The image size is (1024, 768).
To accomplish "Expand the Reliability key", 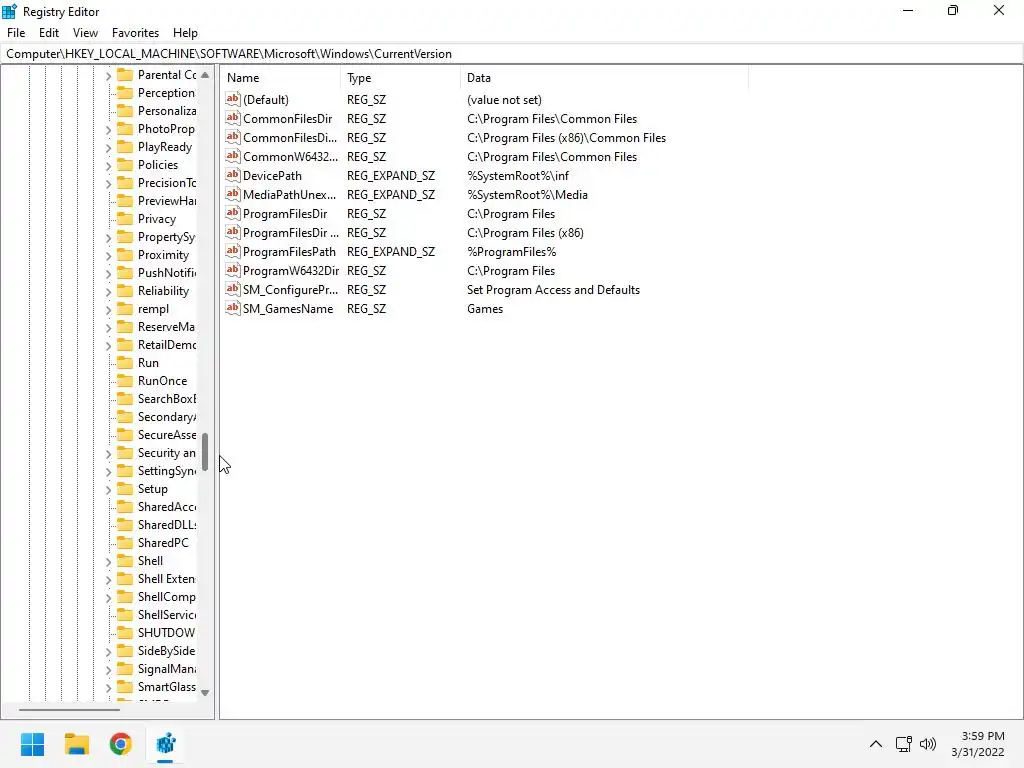I will coord(108,292).
